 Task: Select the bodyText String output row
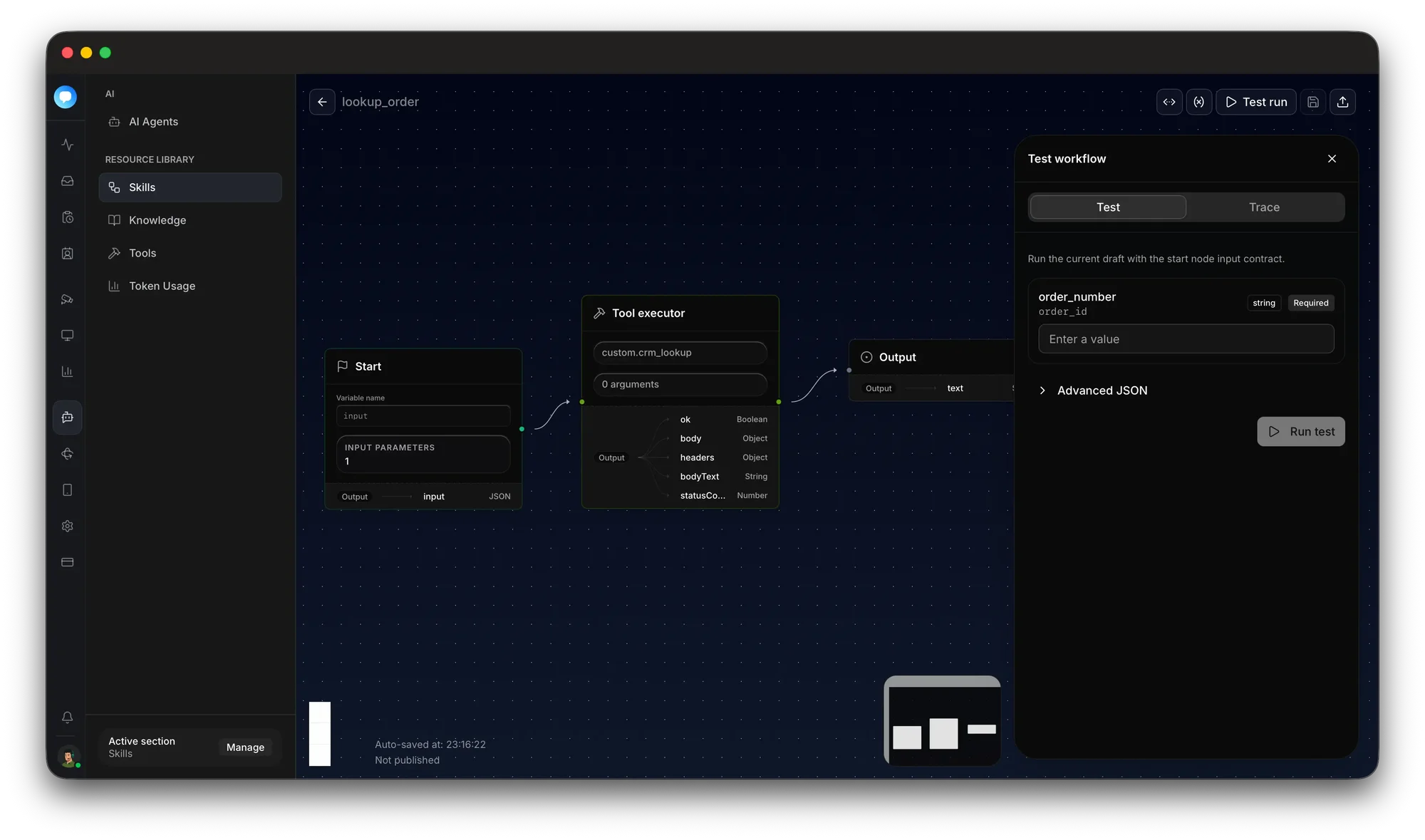pos(722,477)
